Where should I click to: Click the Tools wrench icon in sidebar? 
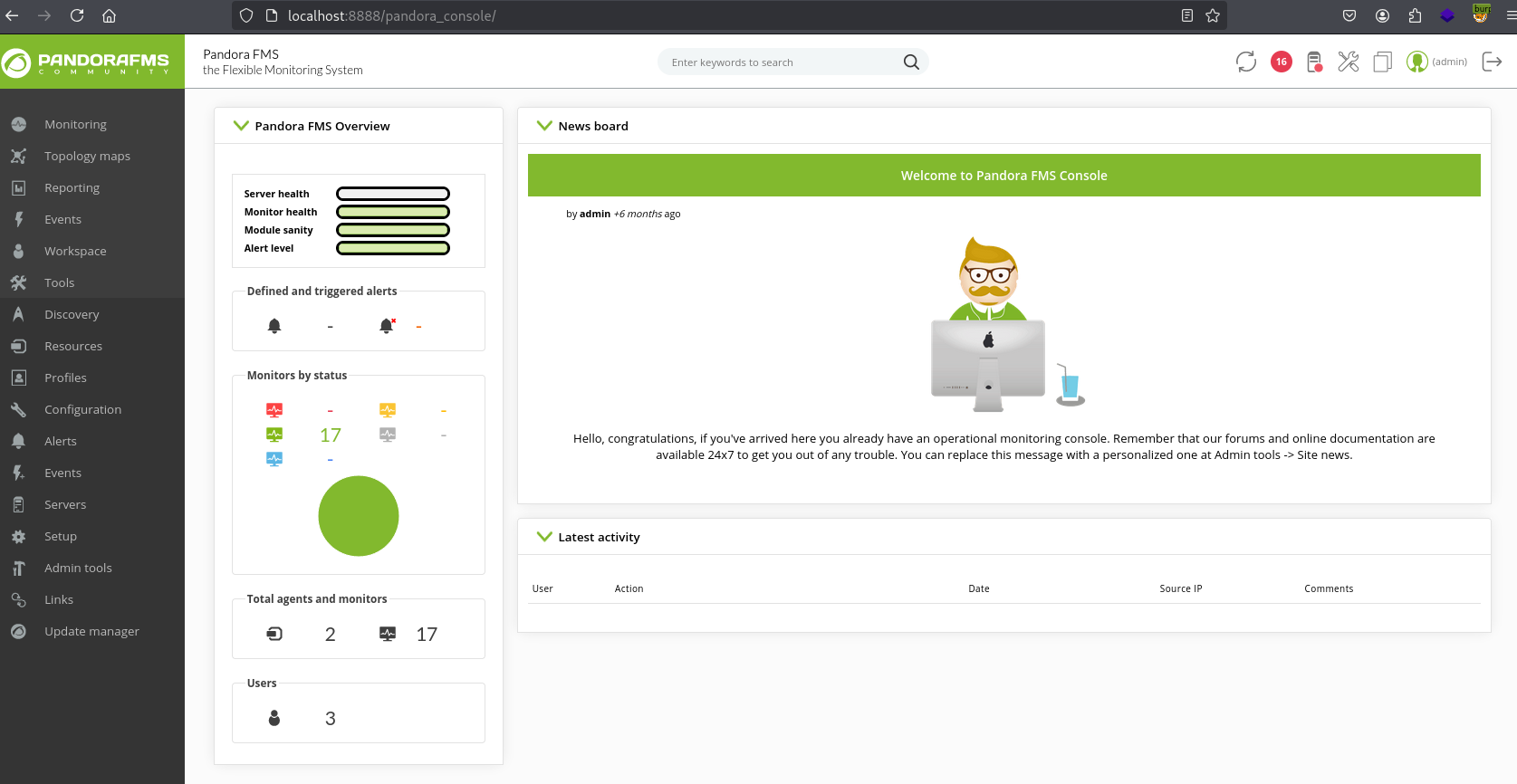click(18, 282)
